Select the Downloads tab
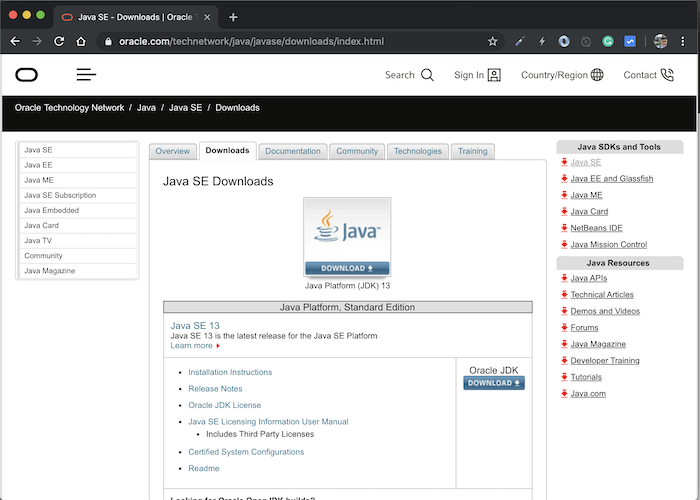 pos(227,151)
